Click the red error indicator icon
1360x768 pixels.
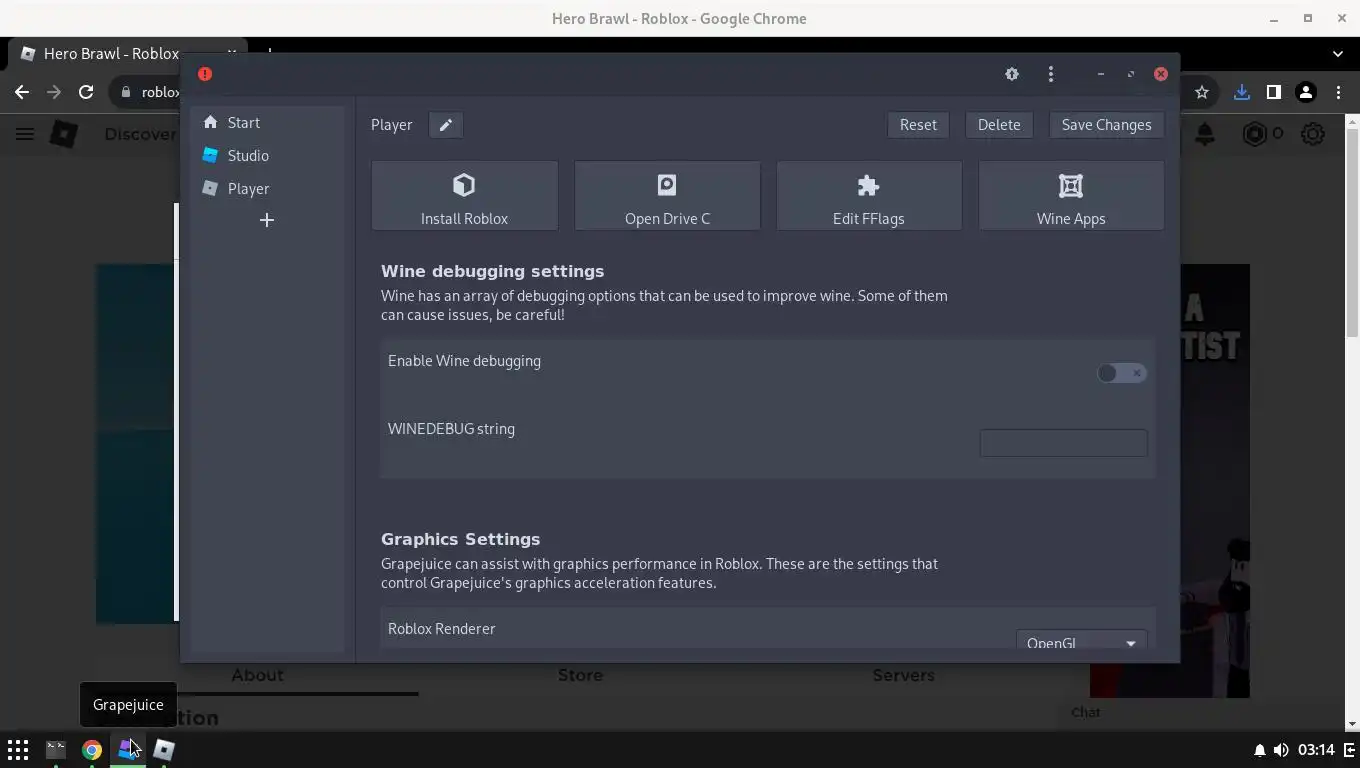(x=205, y=74)
